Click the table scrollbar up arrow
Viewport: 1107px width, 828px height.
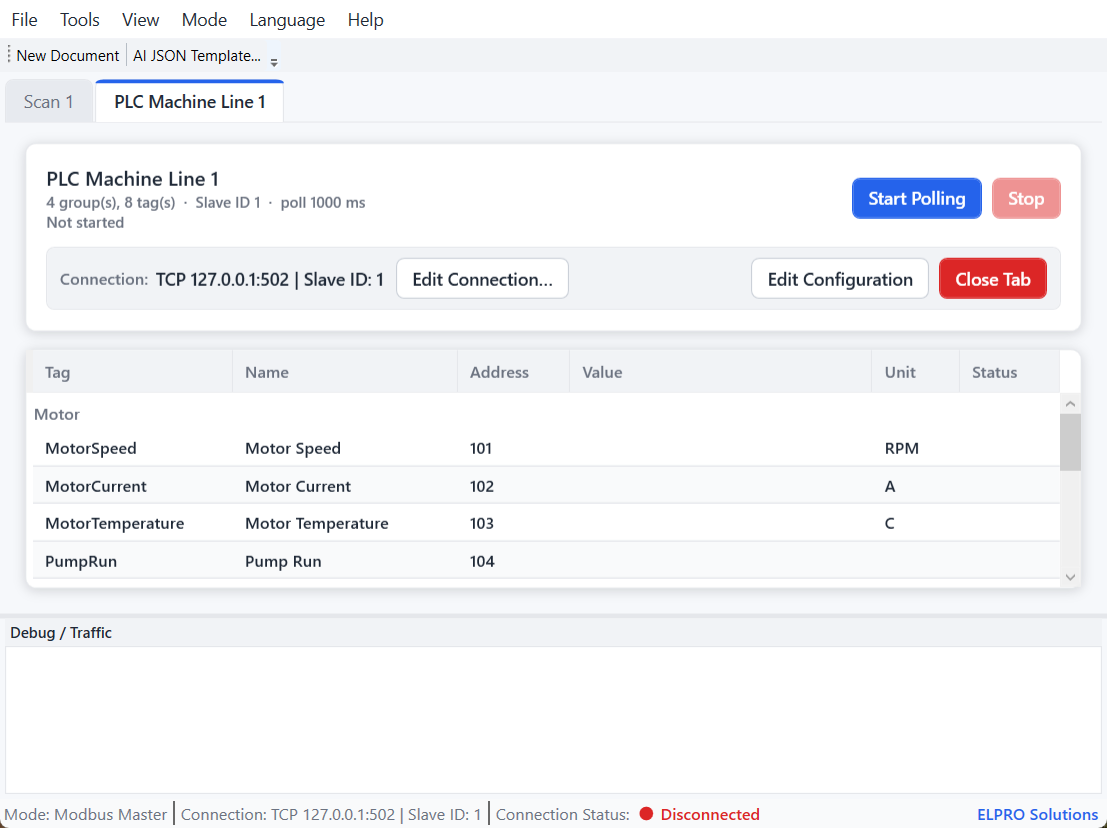pyautogui.click(x=1070, y=404)
